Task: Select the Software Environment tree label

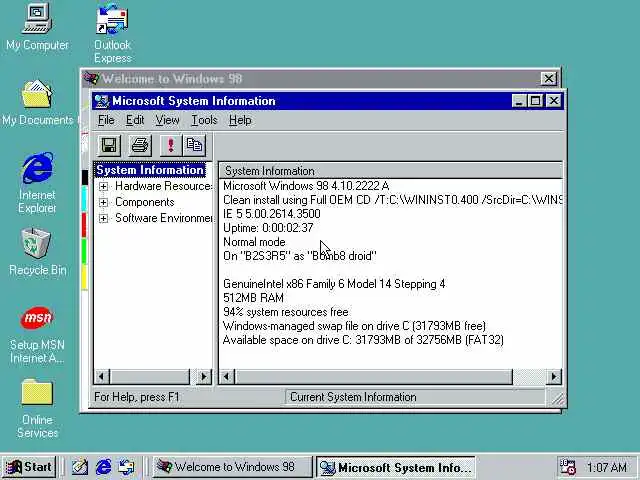Action: tap(163, 218)
